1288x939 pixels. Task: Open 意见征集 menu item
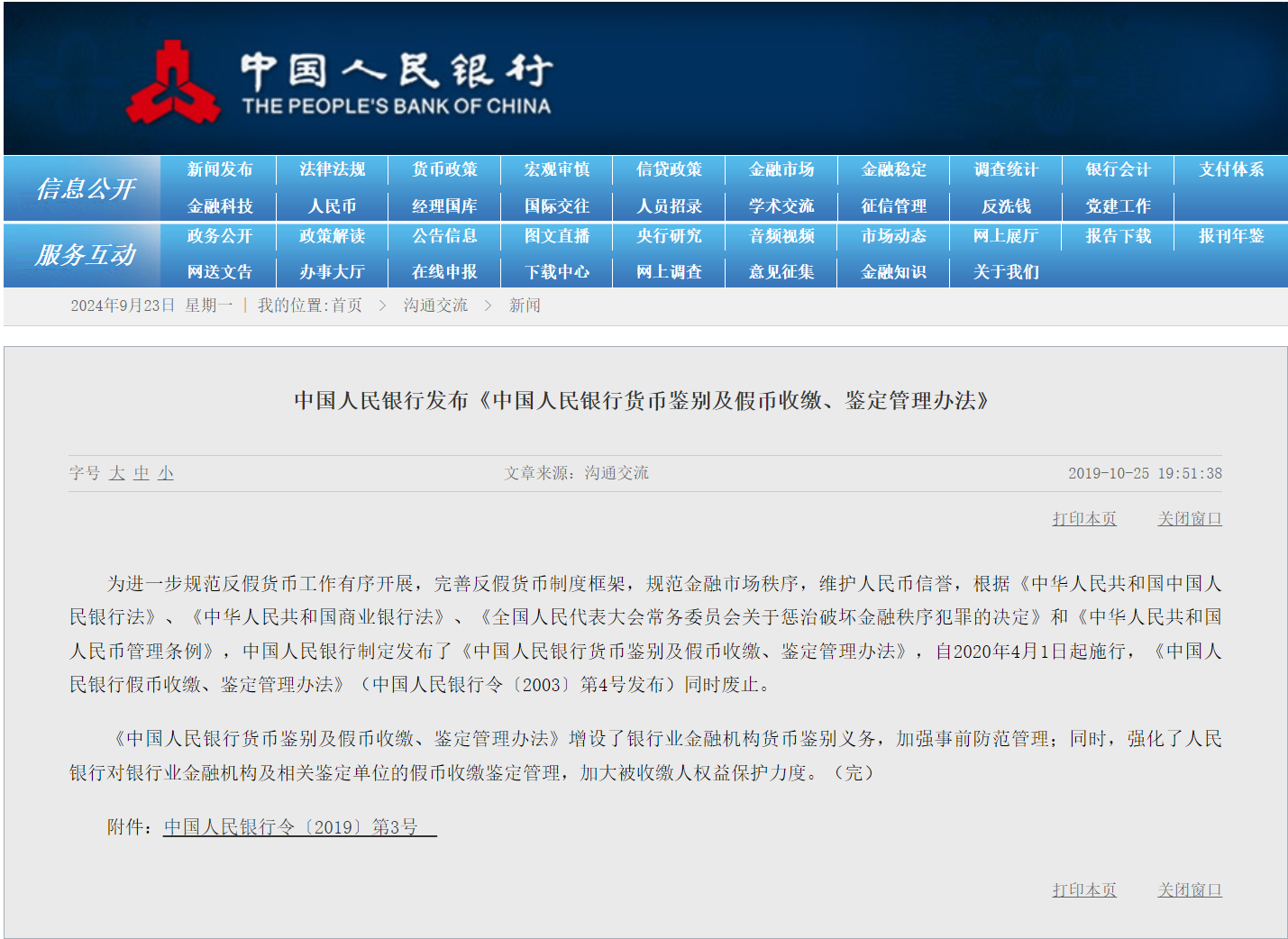click(781, 272)
